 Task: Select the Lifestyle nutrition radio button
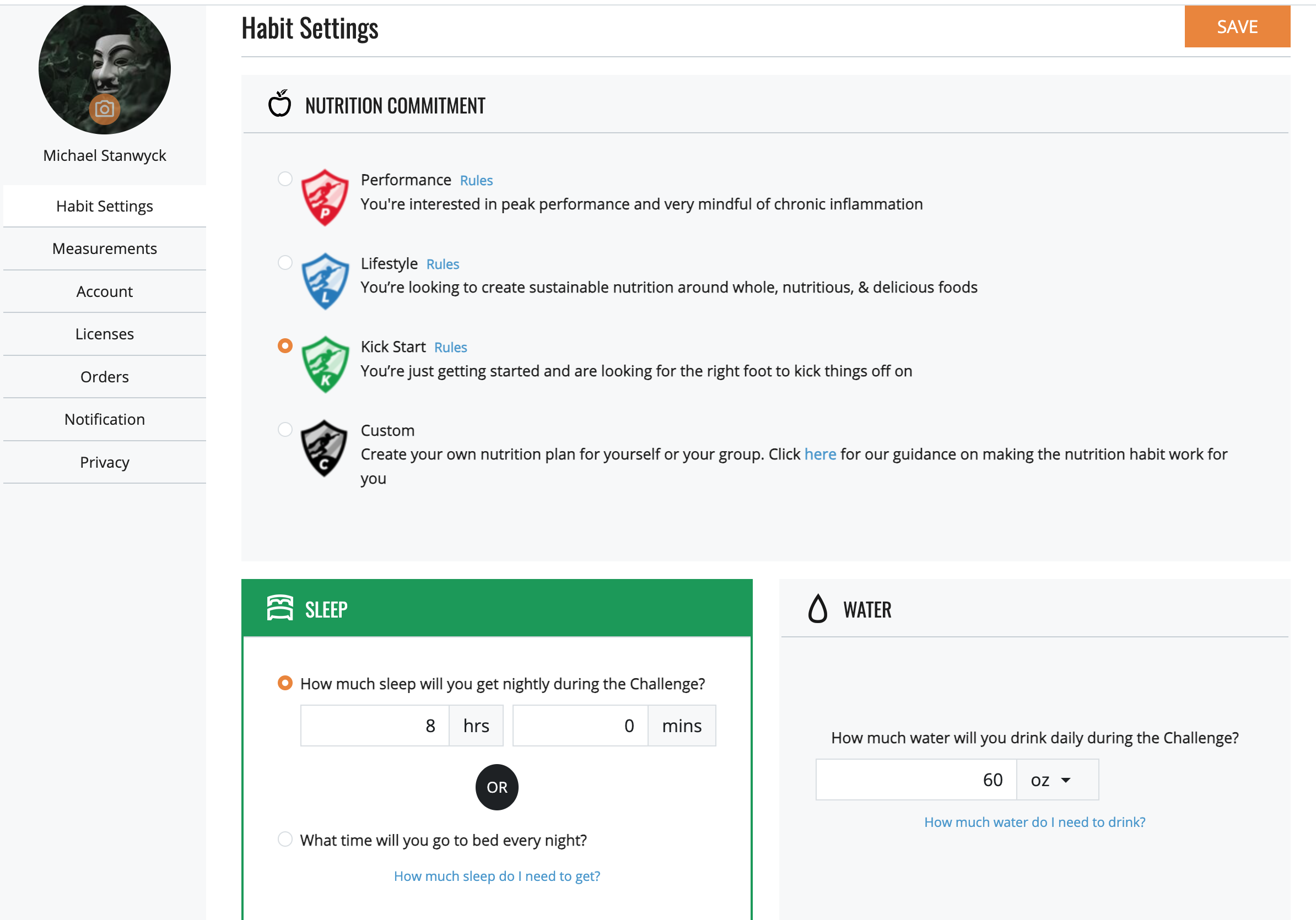[x=285, y=263]
